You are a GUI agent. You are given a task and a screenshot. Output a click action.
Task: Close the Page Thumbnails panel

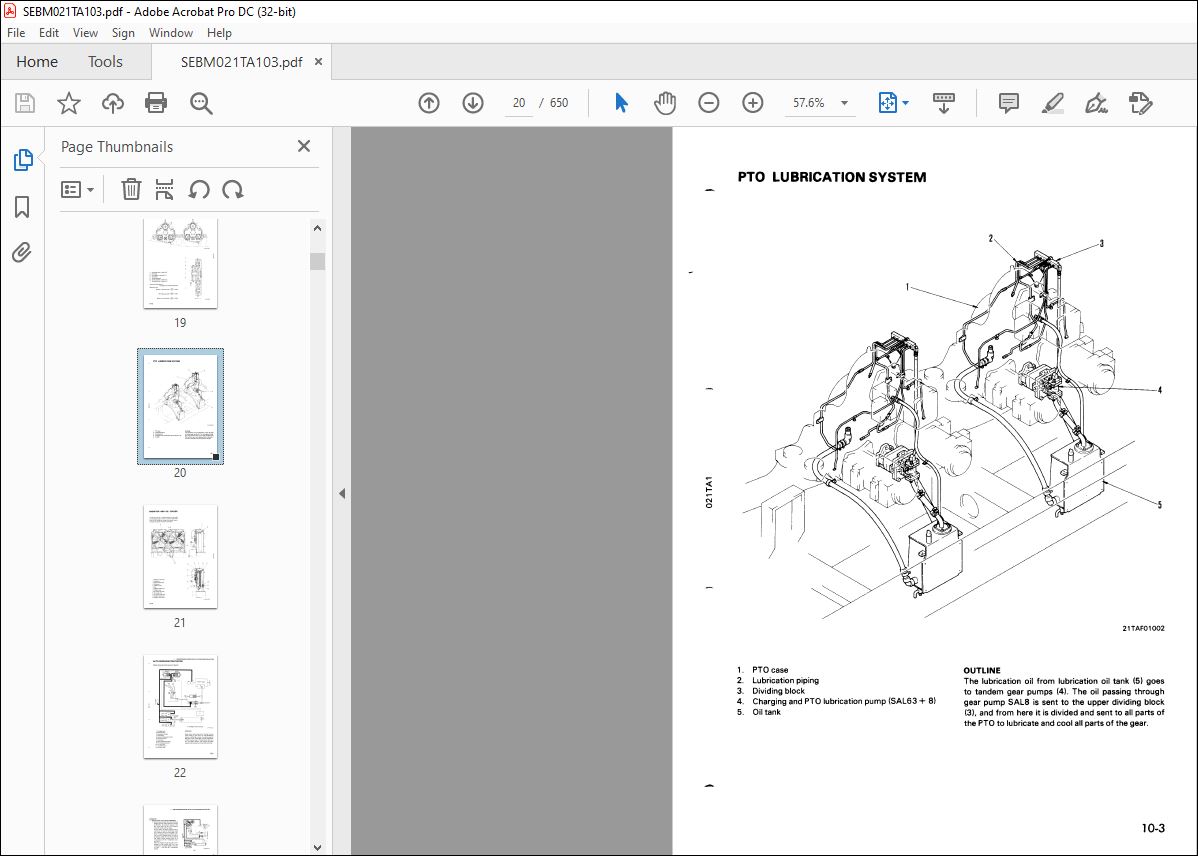point(303,146)
